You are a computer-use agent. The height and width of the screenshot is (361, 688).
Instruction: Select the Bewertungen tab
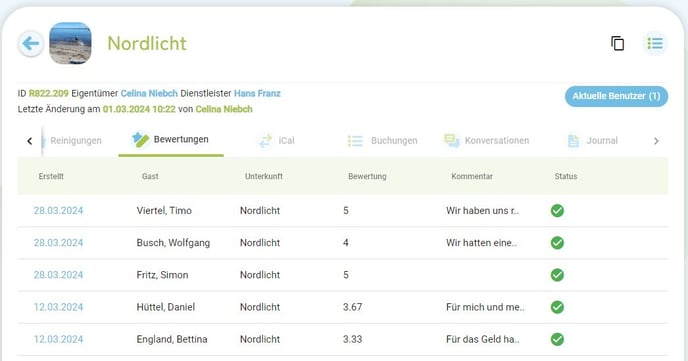171,140
